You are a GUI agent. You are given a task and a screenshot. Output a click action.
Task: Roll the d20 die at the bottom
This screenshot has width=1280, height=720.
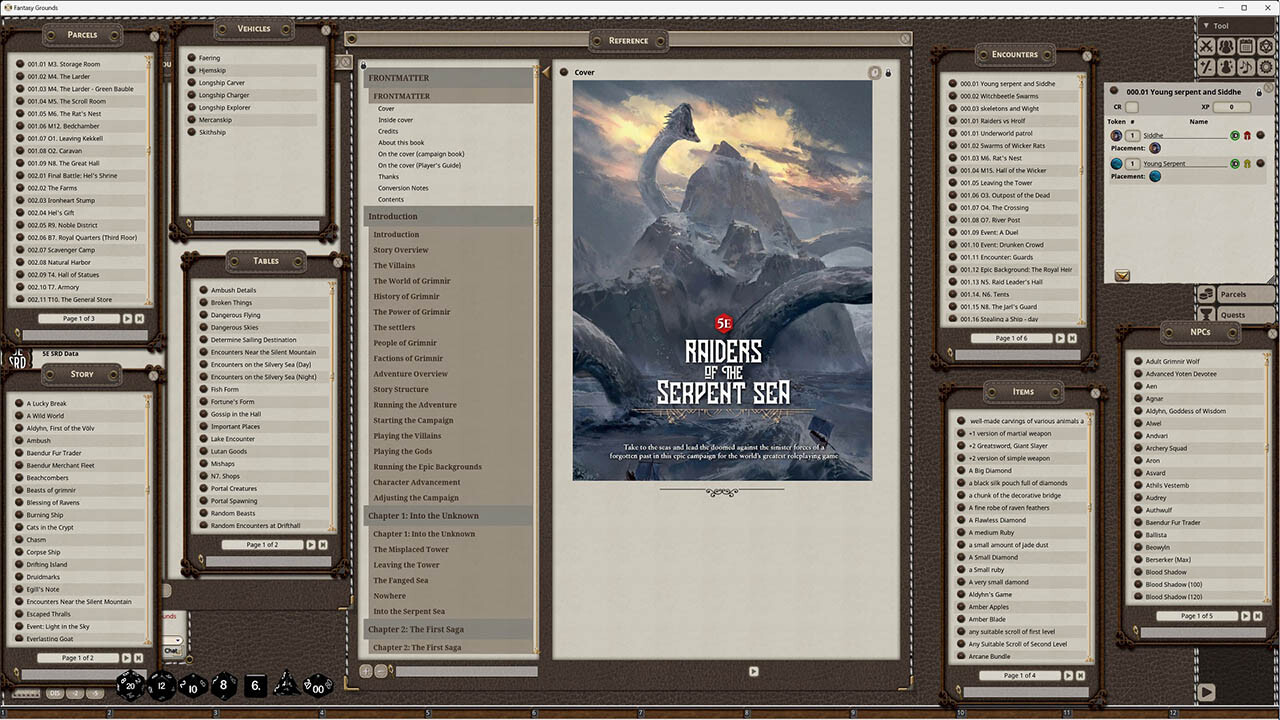[x=128, y=687]
